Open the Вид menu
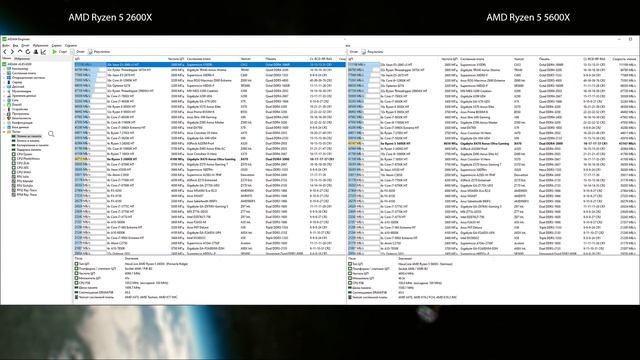Image resolution: width=640 pixels, height=360 pixels. 15,45
